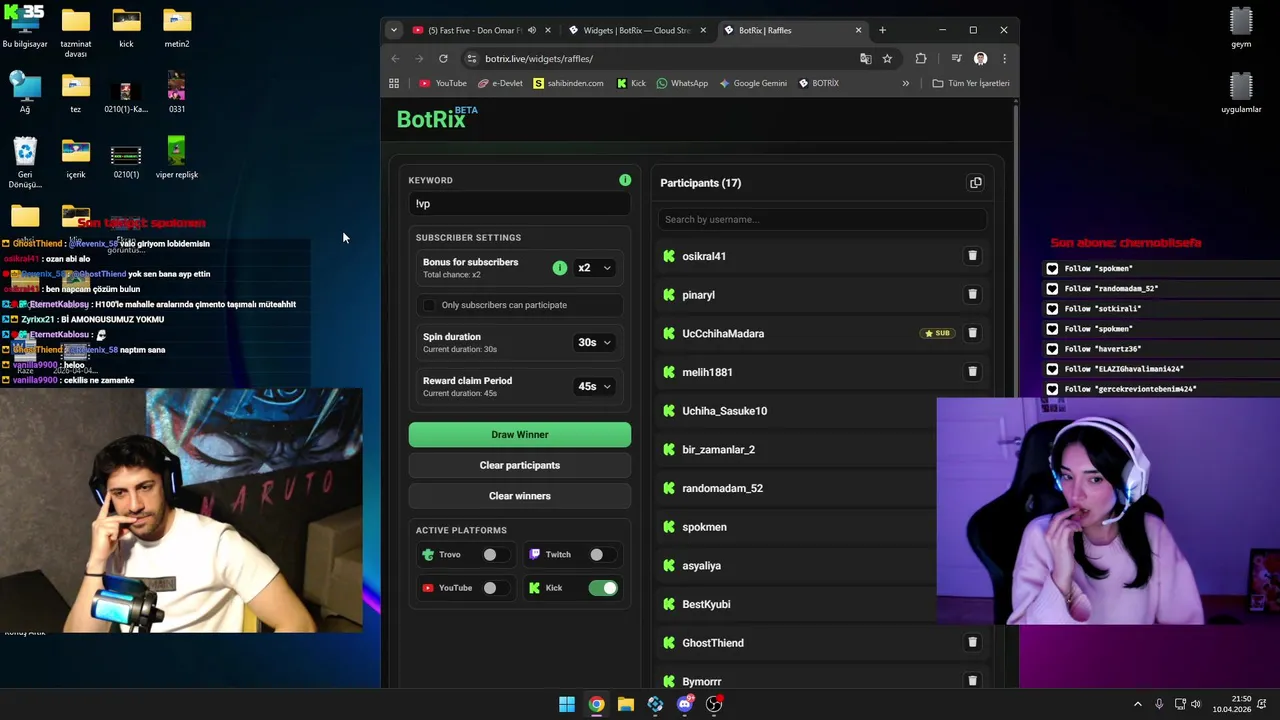The height and width of the screenshot is (720, 1280).
Task: Click the BotRix BETA logo
Action: 437,118
